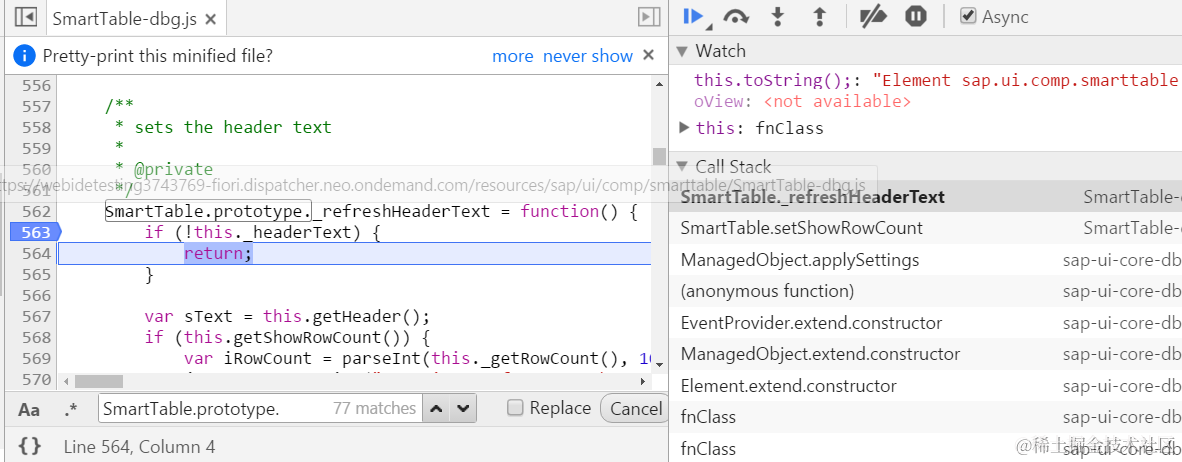The width and height of the screenshot is (1182, 462).
Task: Select SmartTable._refreshHeaderText stack frame
Action: 926,197
